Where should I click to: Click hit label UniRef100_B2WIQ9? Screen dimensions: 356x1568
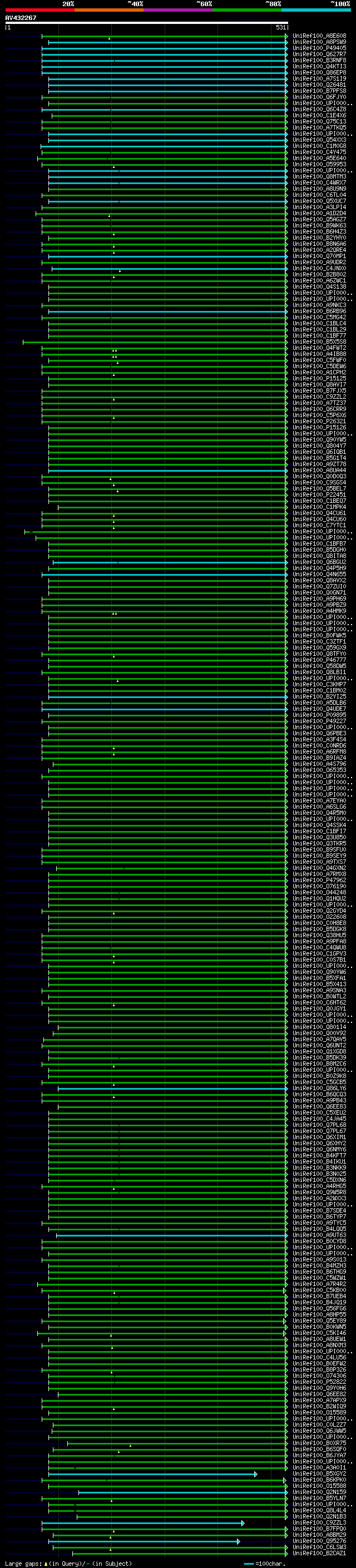pos(319,1406)
